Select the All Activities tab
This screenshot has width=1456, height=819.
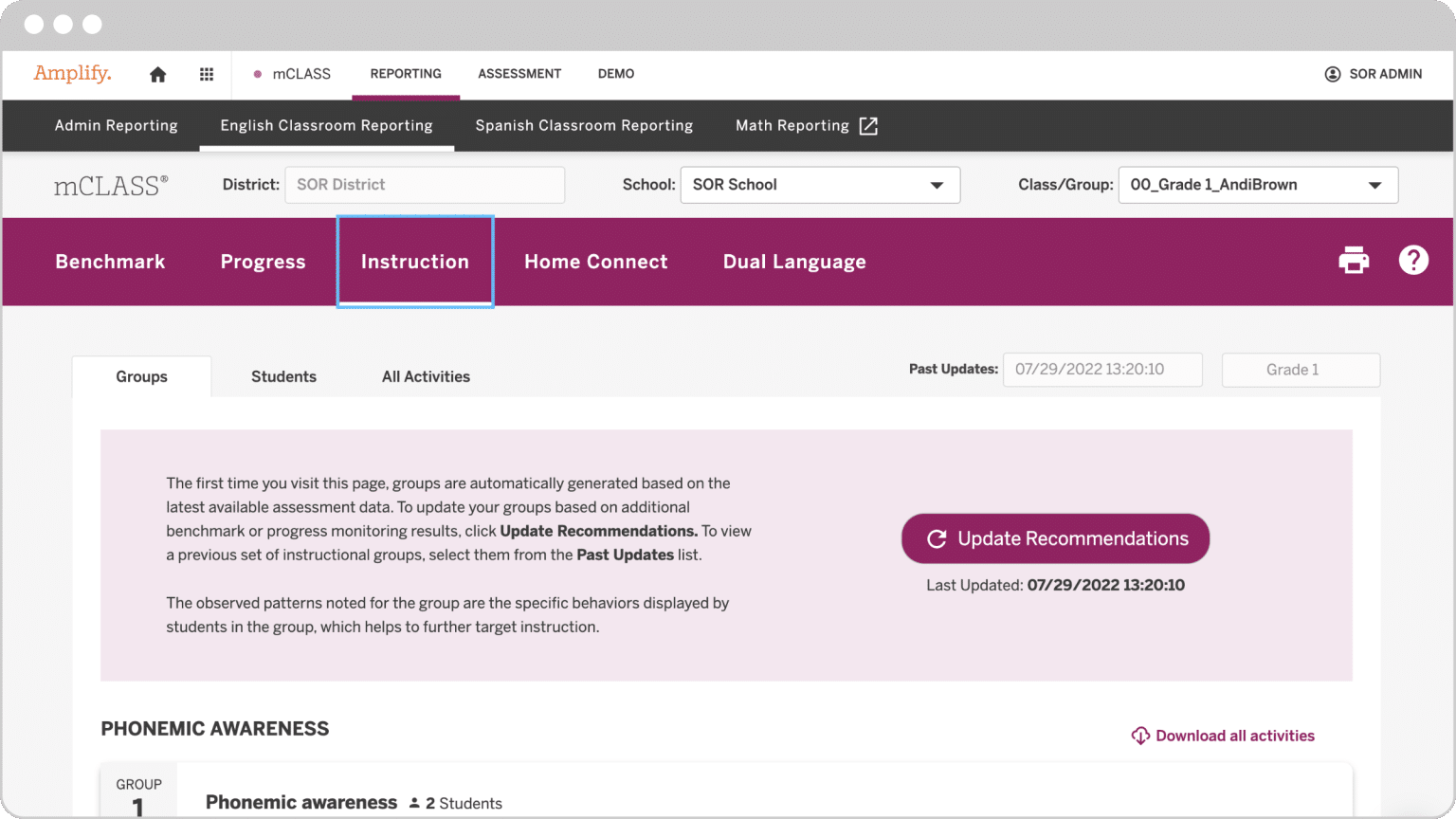[426, 376]
